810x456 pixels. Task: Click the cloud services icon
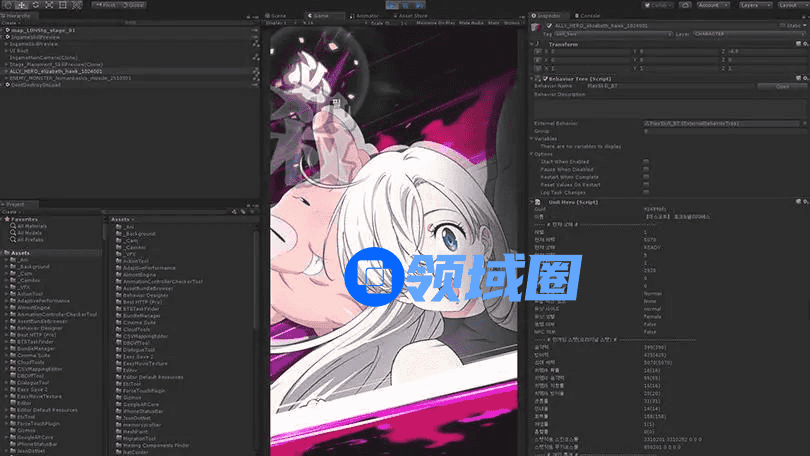point(684,5)
